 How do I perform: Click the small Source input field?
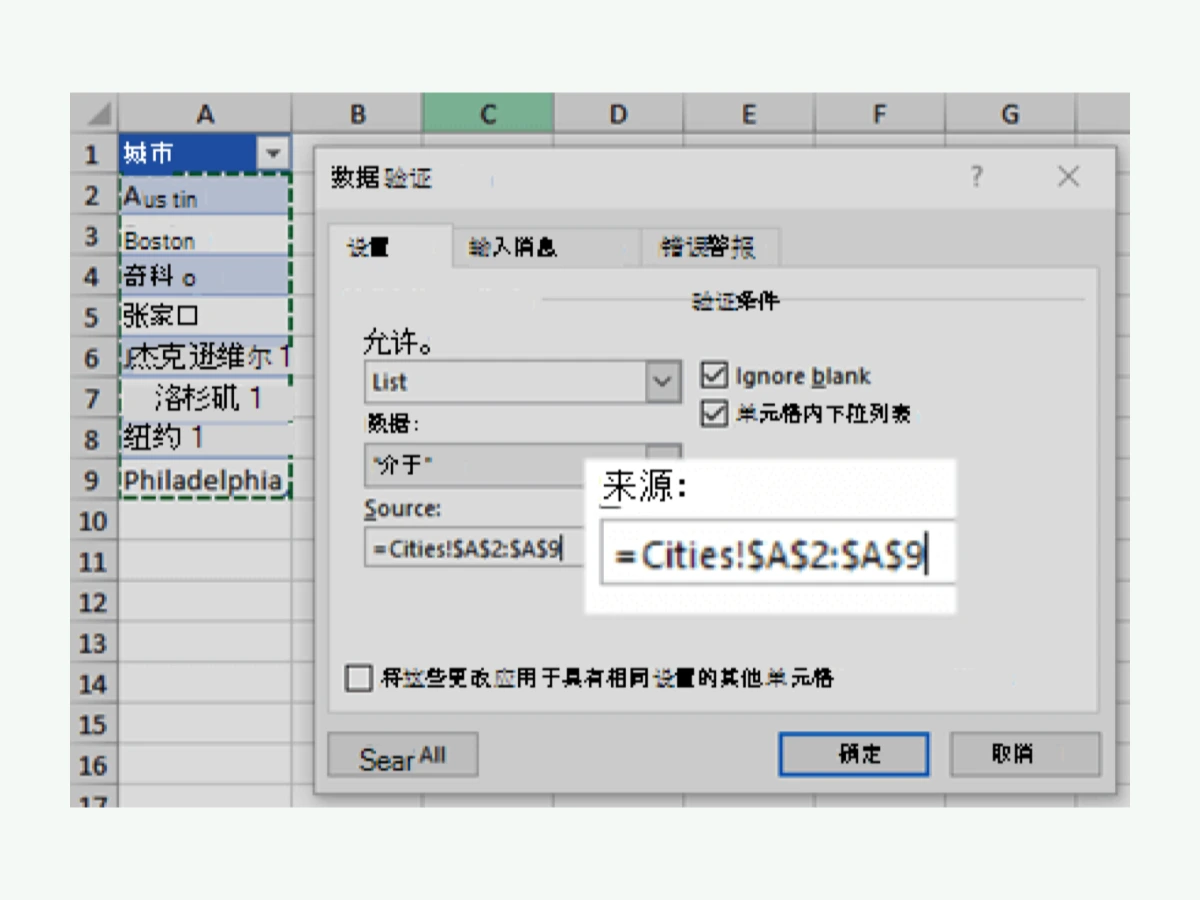click(x=474, y=547)
